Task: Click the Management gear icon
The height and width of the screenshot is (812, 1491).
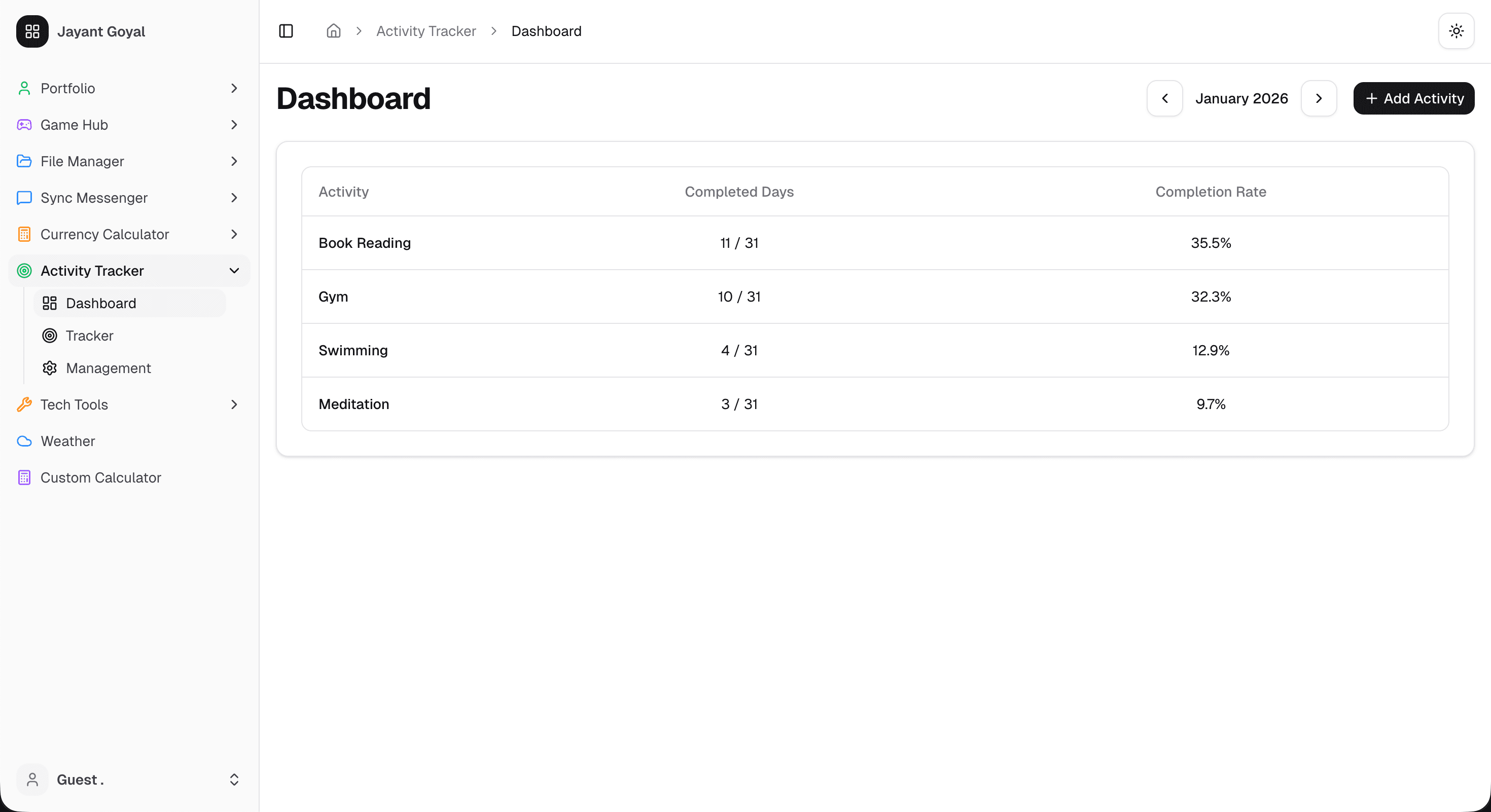Action: click(50, 368)
